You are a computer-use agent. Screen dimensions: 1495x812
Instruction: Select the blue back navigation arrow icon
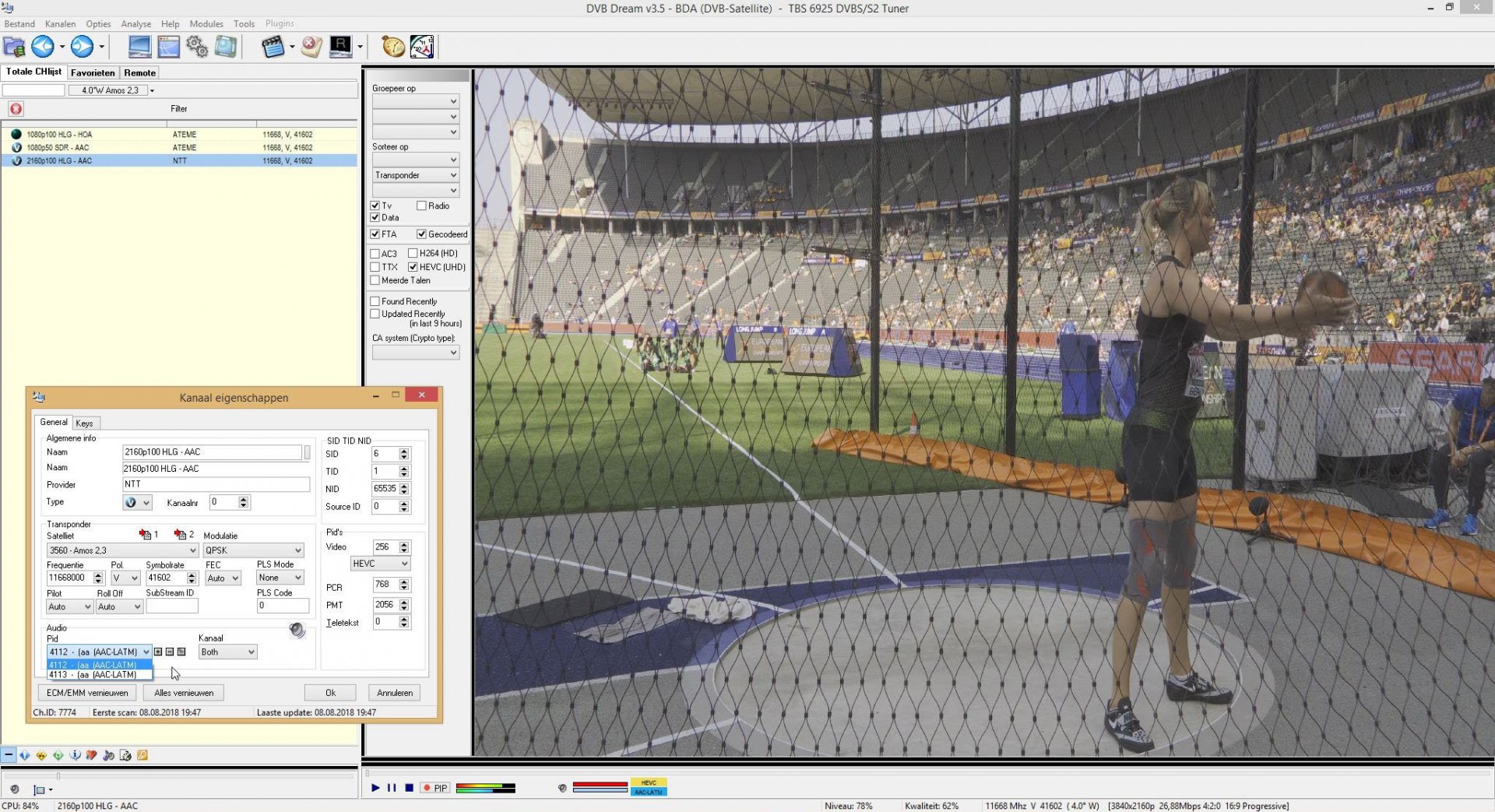pos(42,47)
